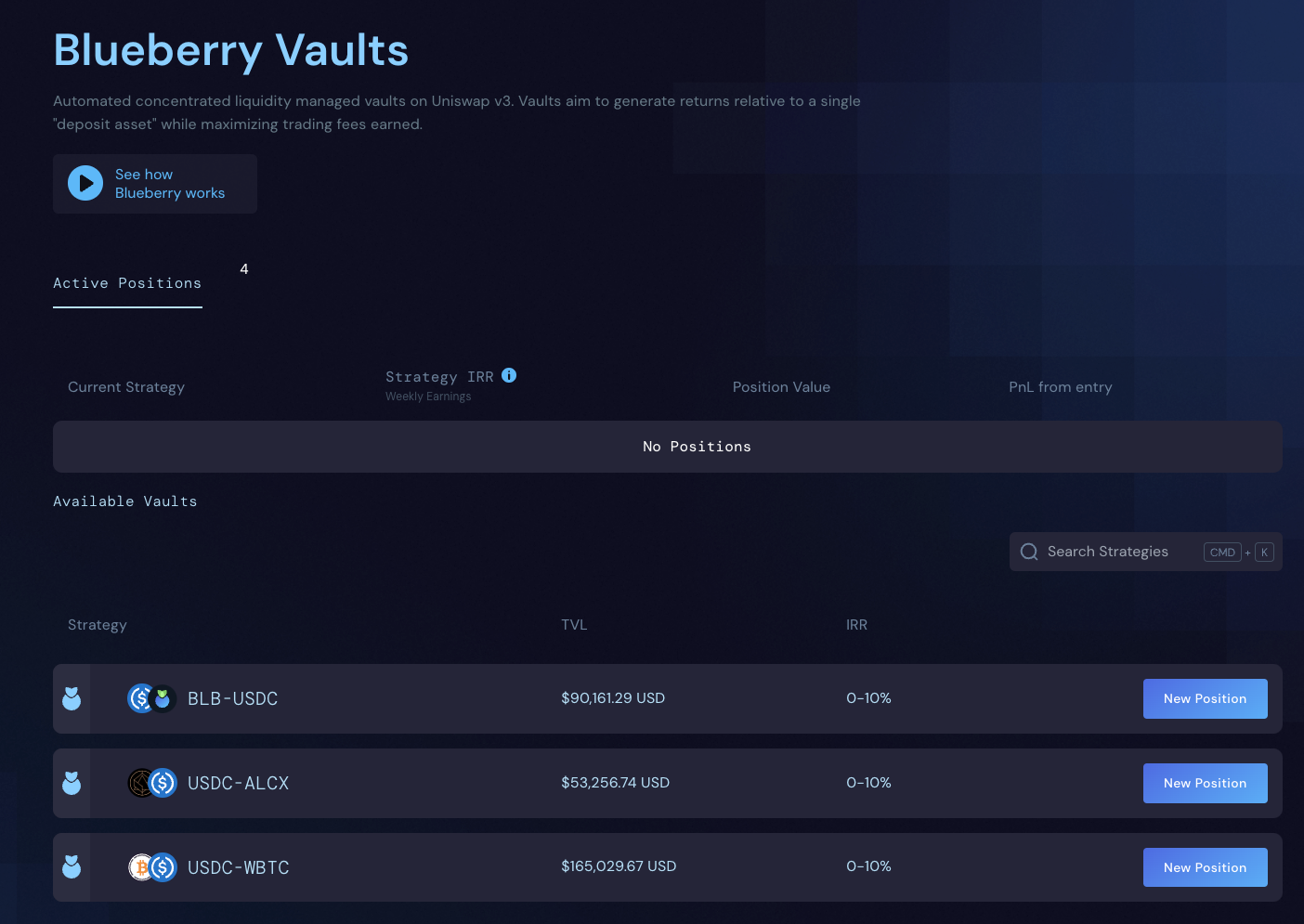
Task: Click the Strategy IRR info icon
Action: click(509, 375)
